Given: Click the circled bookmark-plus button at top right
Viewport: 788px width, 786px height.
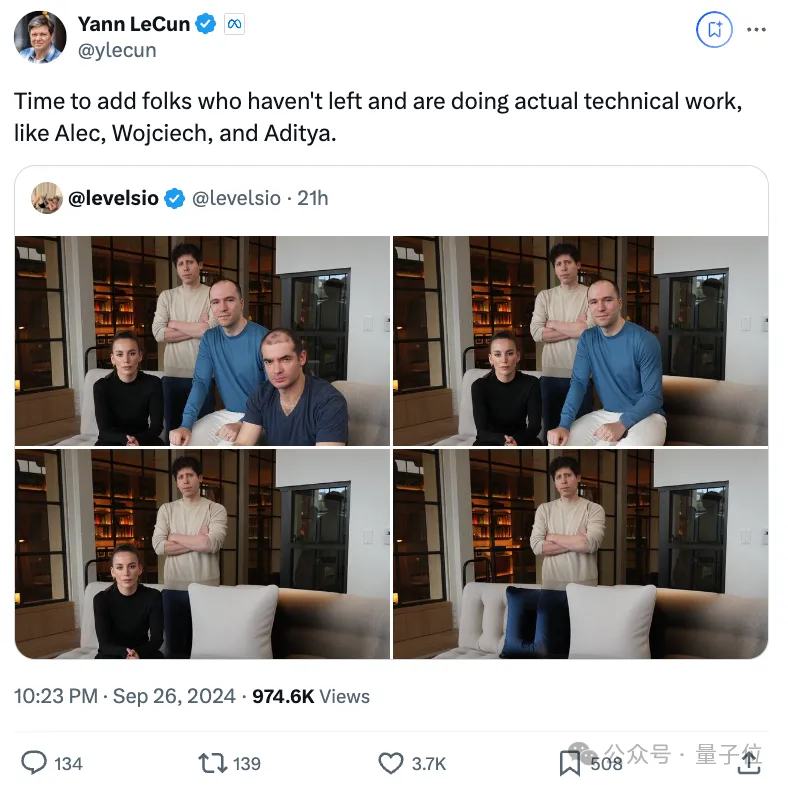Looking at the screenshot, I should 714,30.
